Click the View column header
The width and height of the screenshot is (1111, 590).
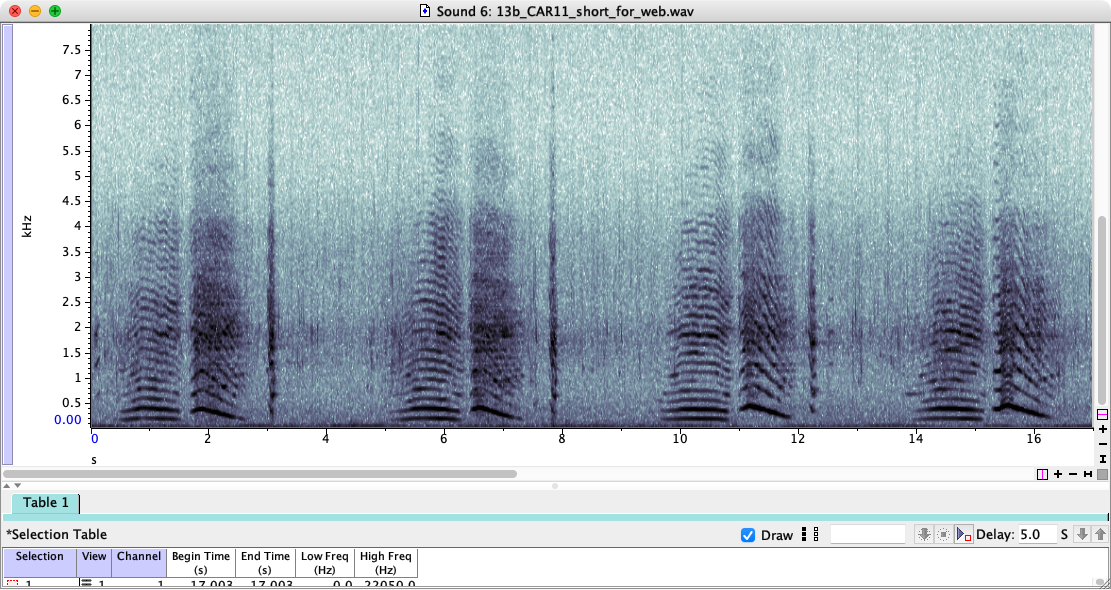click(x=94, y=562)
